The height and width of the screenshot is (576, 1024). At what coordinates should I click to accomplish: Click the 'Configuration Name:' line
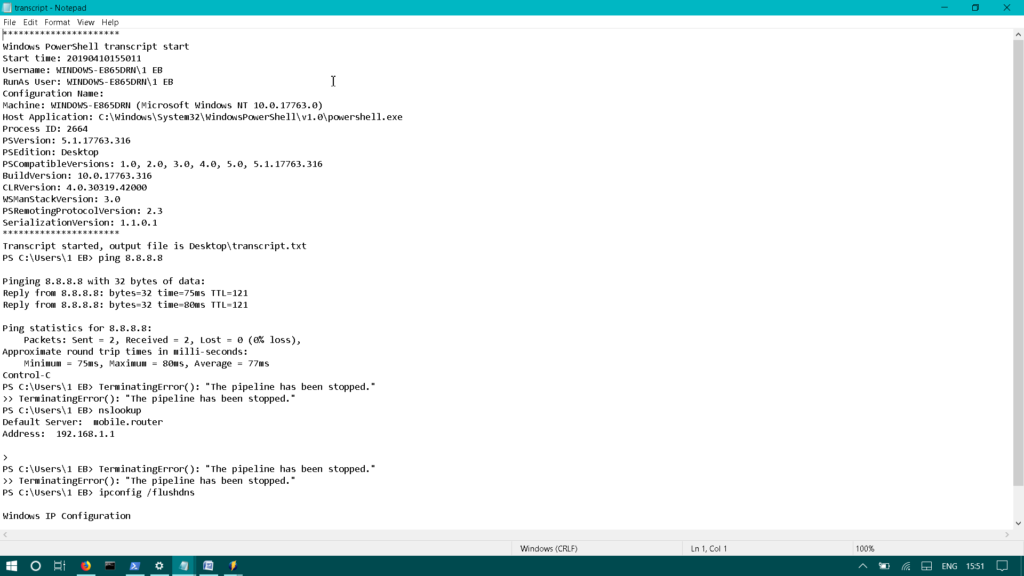point(53,93)
